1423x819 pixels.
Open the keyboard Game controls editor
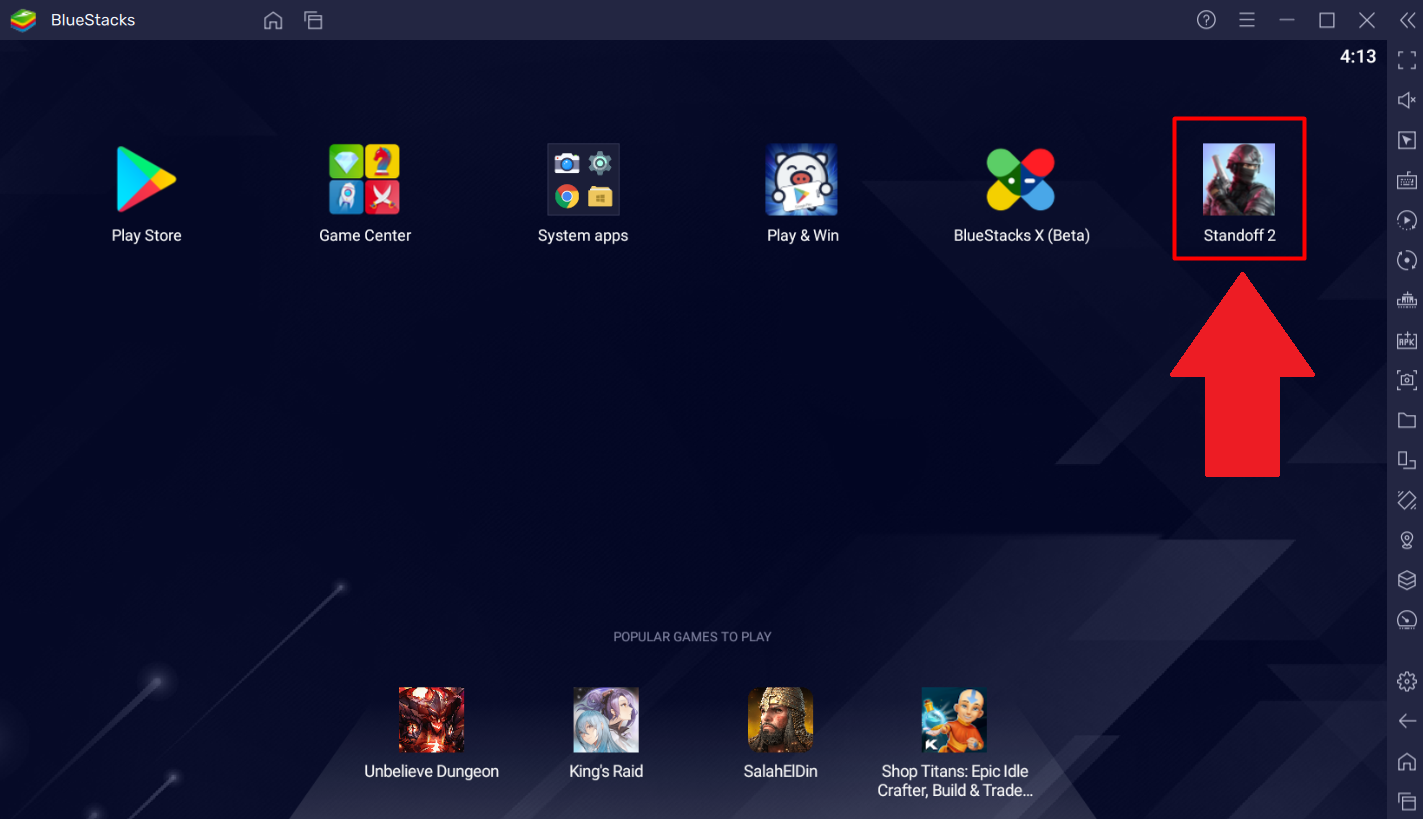(x=1406, y=181)
